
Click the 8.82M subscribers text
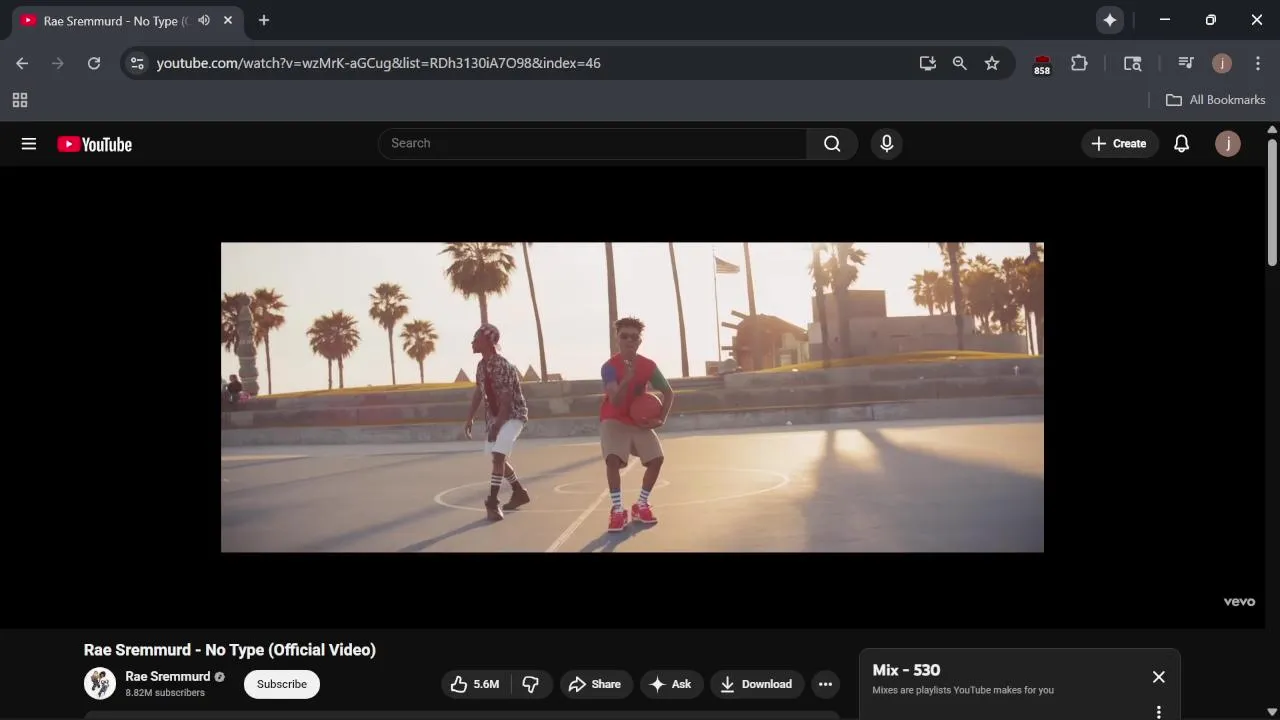click(165, 693)
